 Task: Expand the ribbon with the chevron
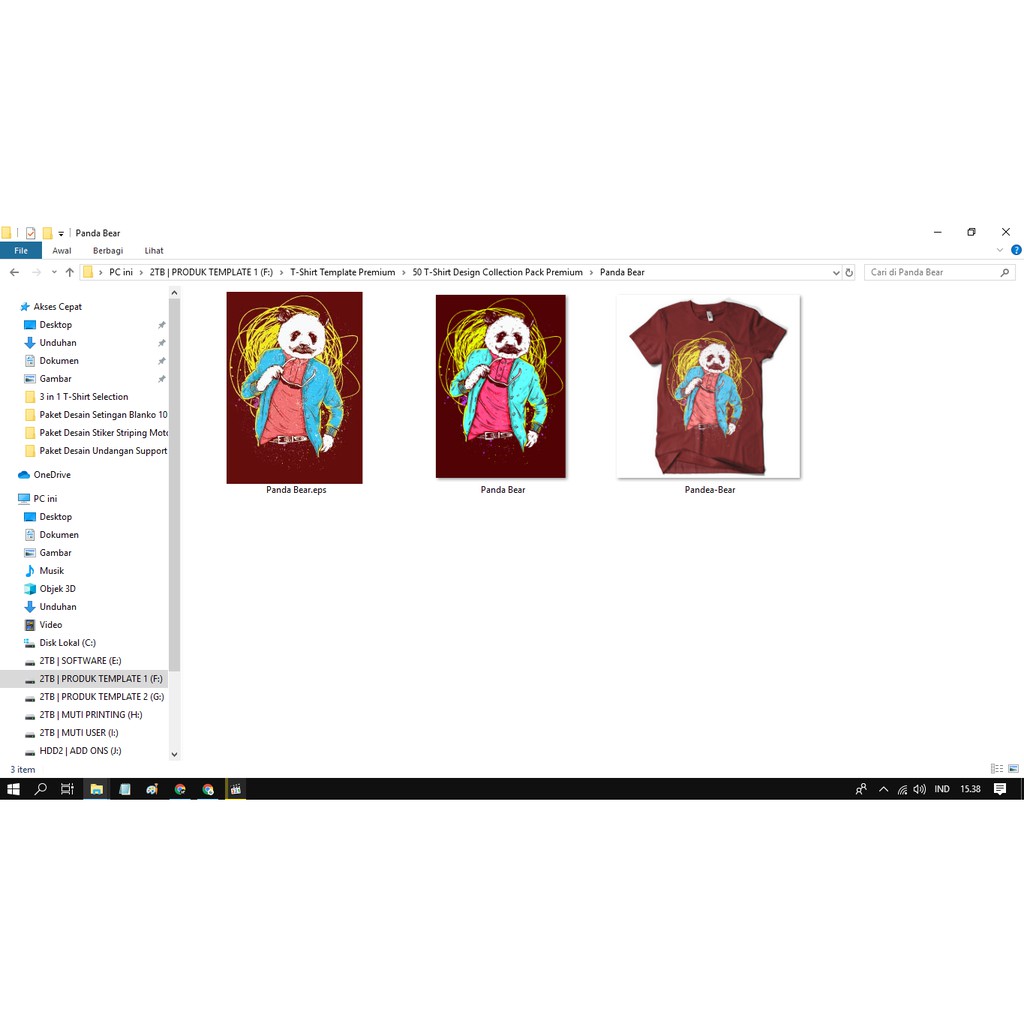coord(999,250)
